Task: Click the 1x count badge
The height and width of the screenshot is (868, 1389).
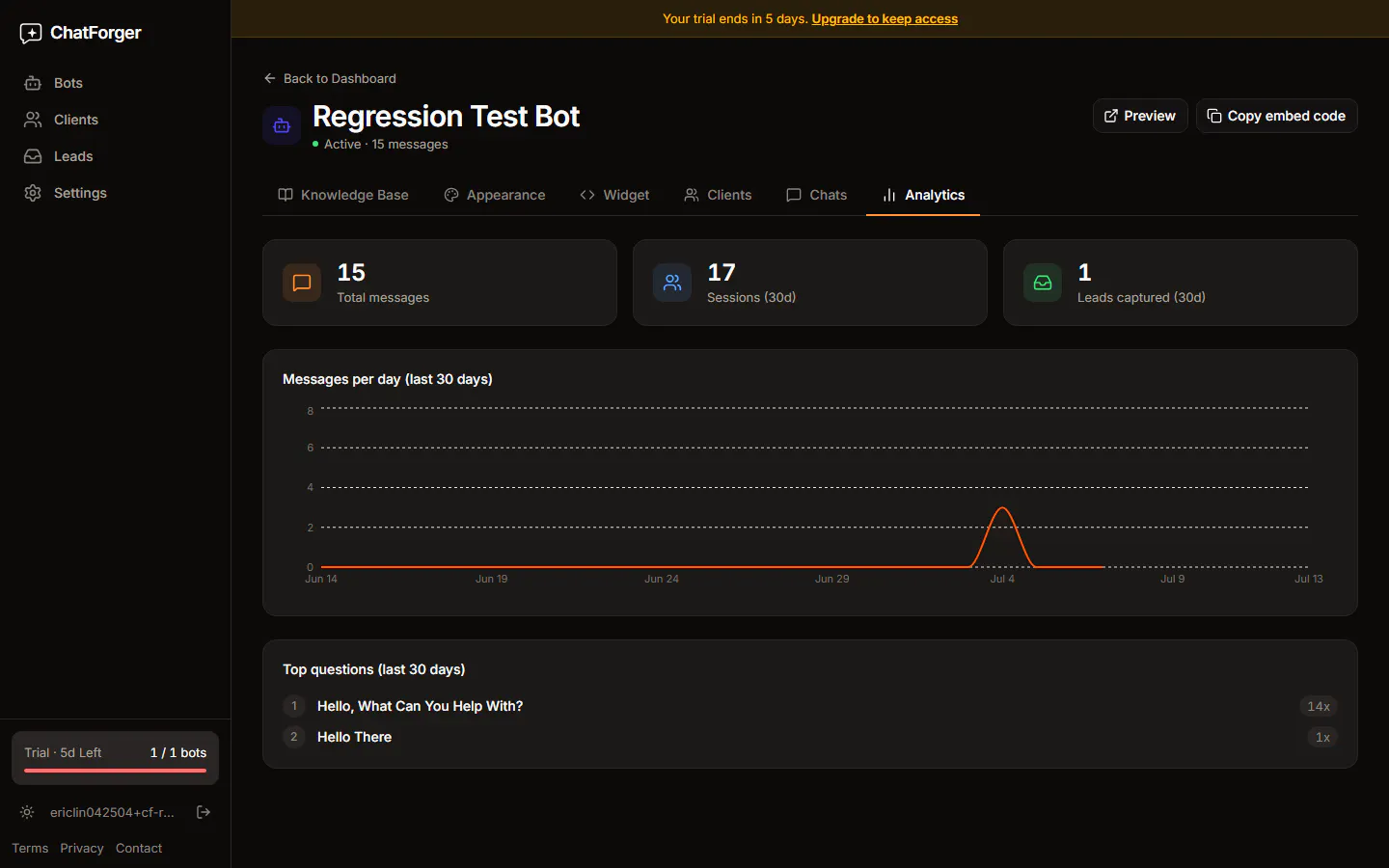Action: coord(1322,737)
